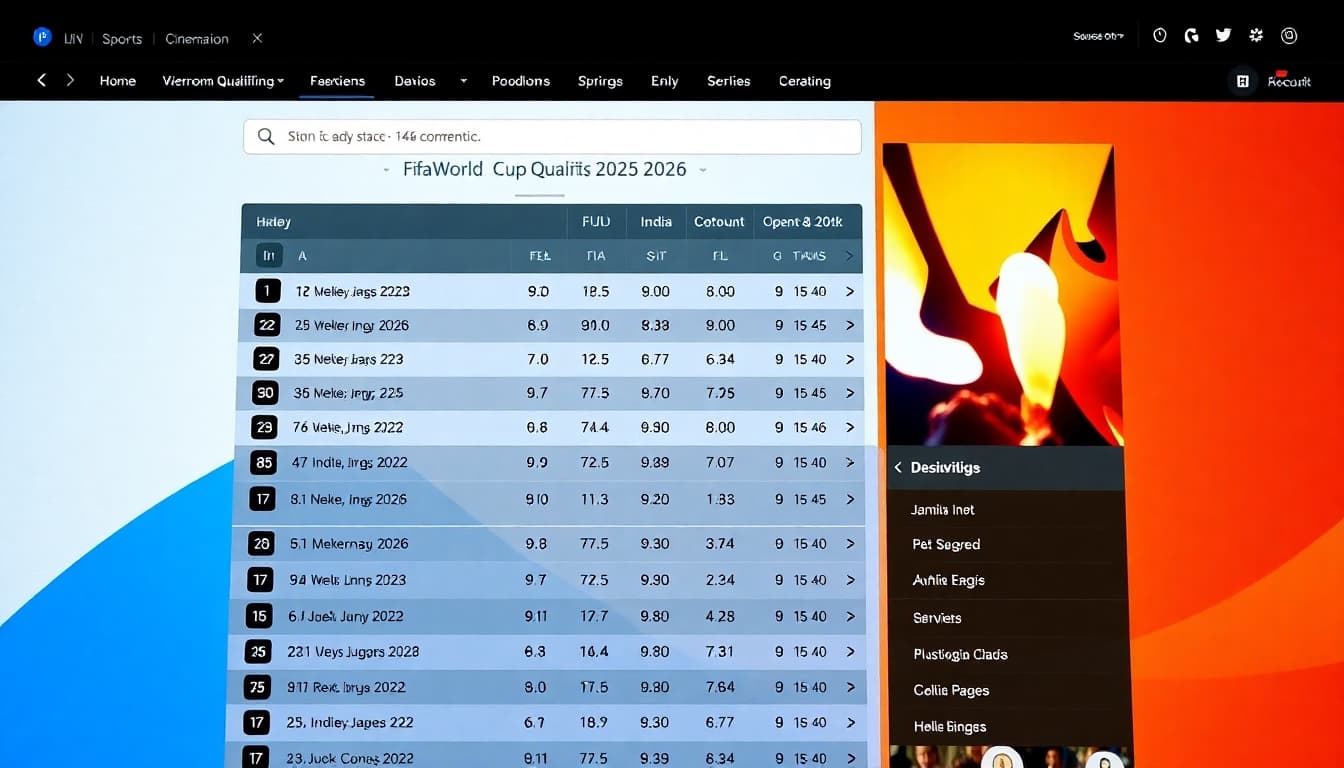This screenshot has height=768, width=1344.
Task: Click the blue circular site logo
Action: click(x=42, y=37)
